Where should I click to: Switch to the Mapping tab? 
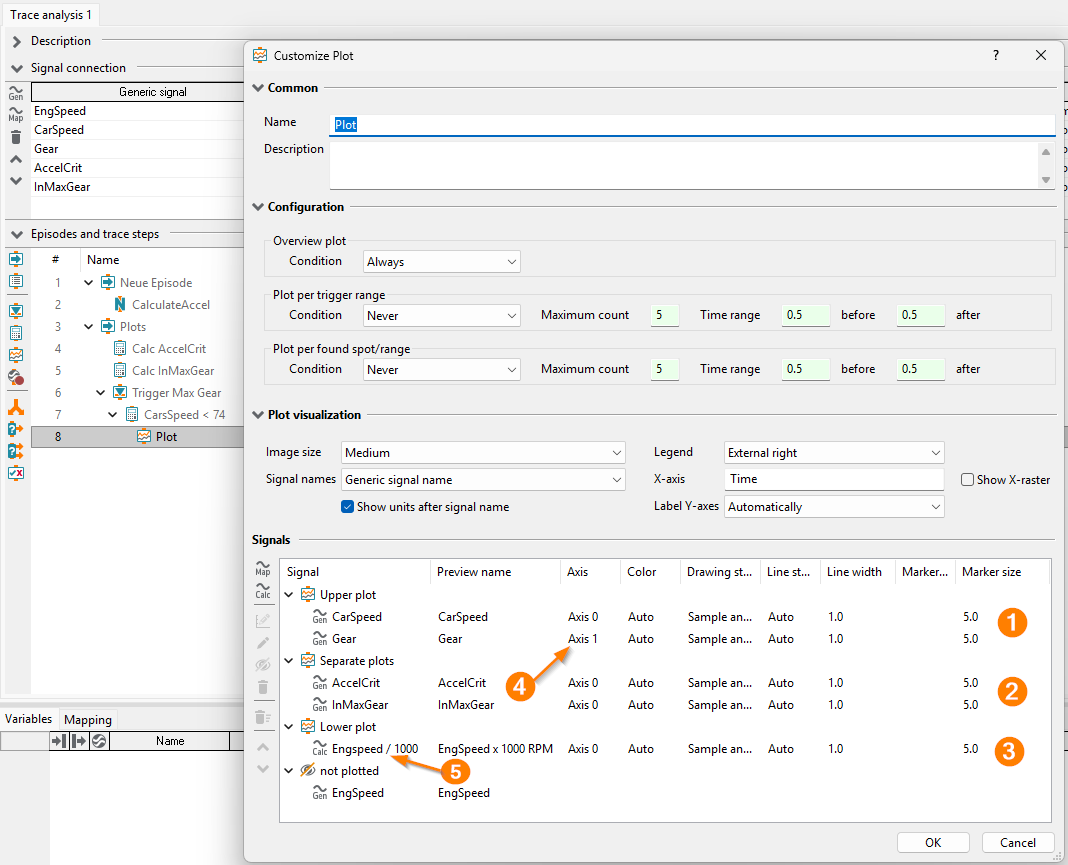tap(88, 719)
